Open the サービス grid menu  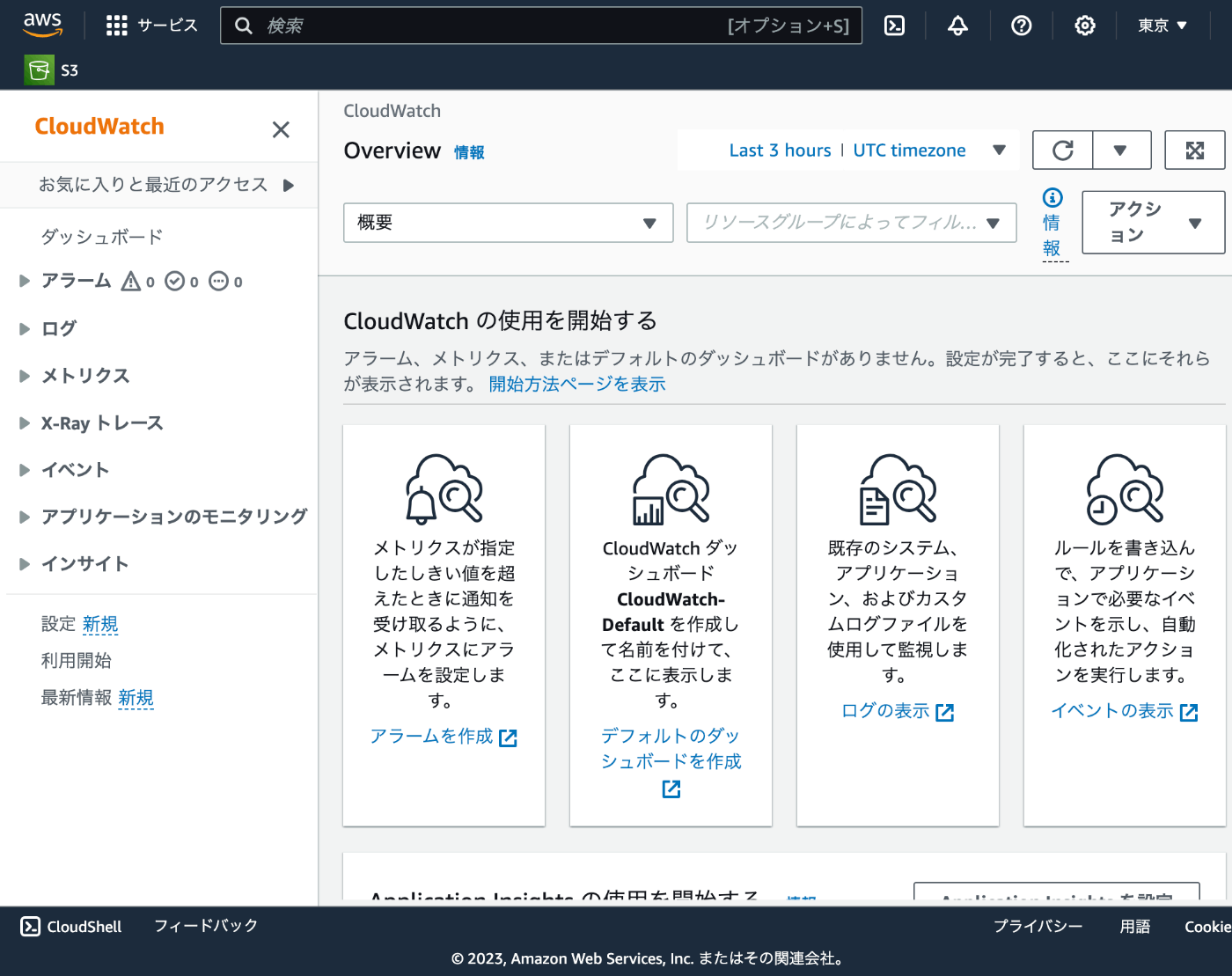point(151,26)
